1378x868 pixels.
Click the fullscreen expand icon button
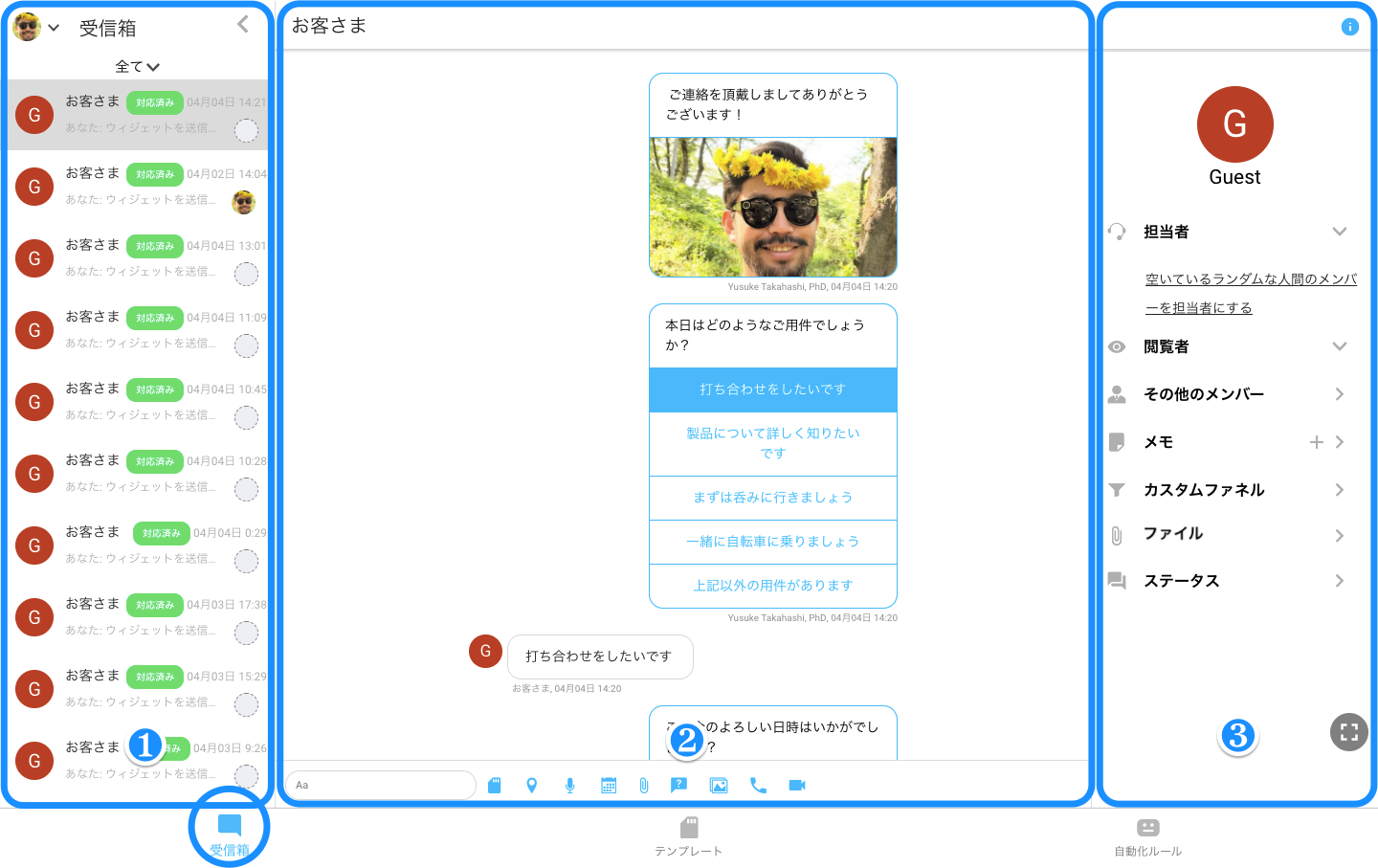(x=1349, y=732)
